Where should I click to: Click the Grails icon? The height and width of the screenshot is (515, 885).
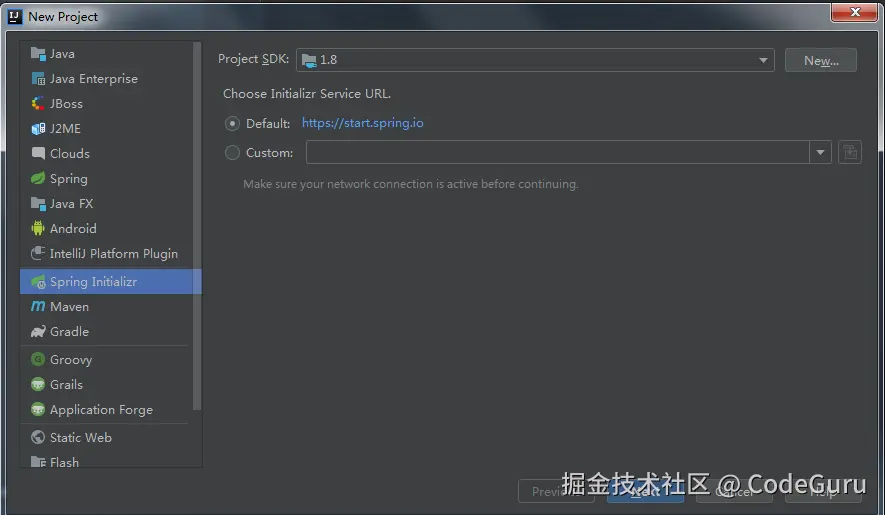coord(38,385)
